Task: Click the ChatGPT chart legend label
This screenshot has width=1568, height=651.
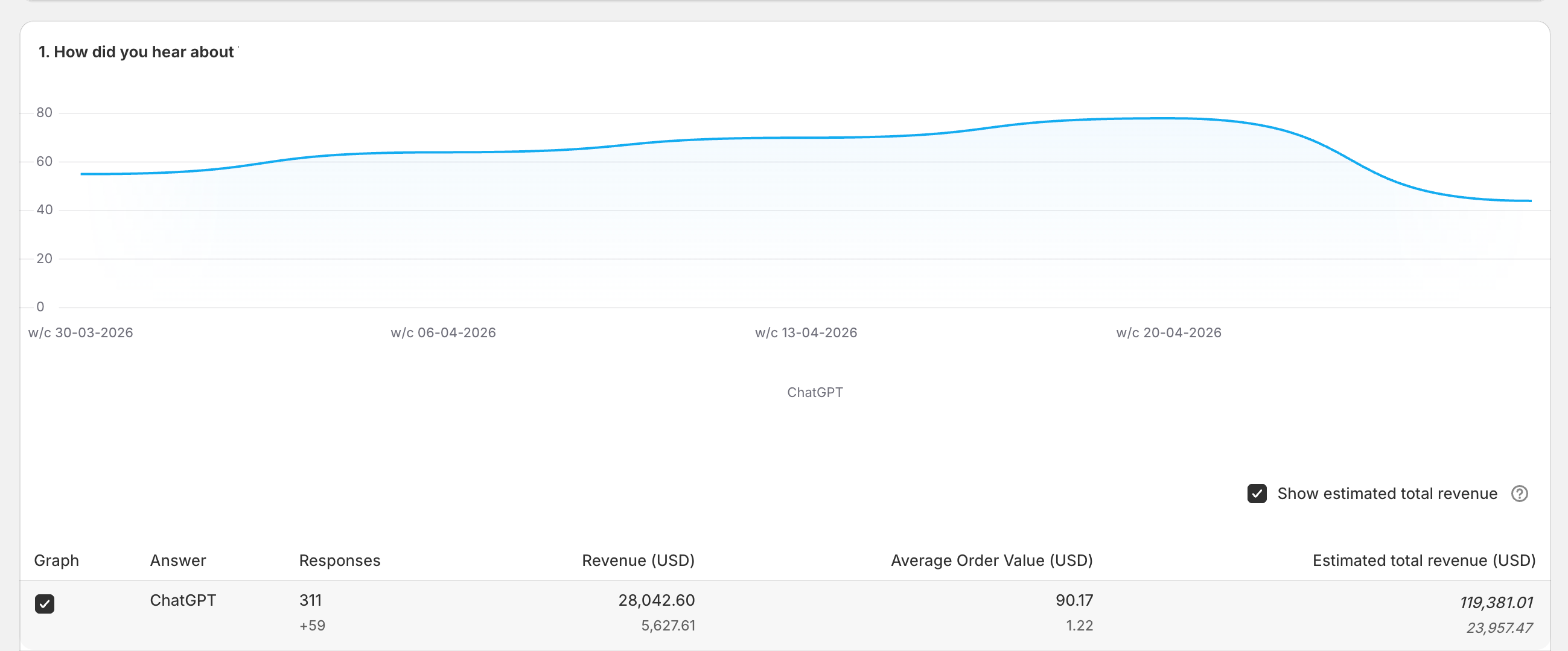Action: coord(814,392)
